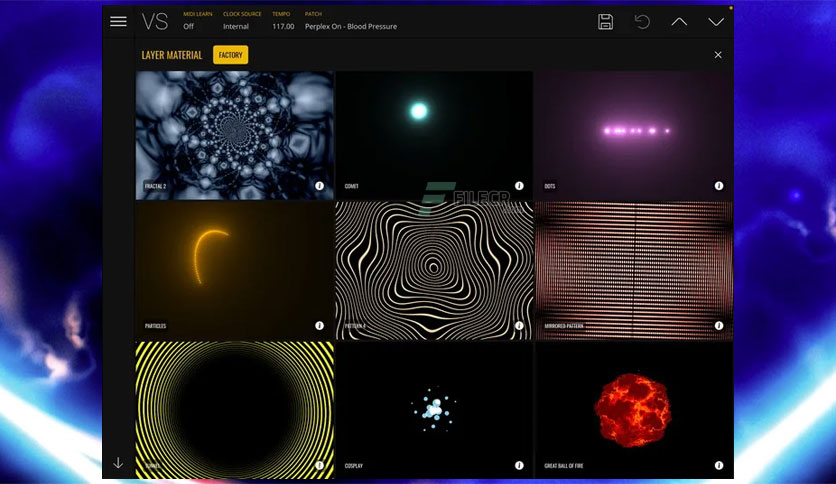
Task: Click the info icon on the Dots thumbnail
Action: 718,186
